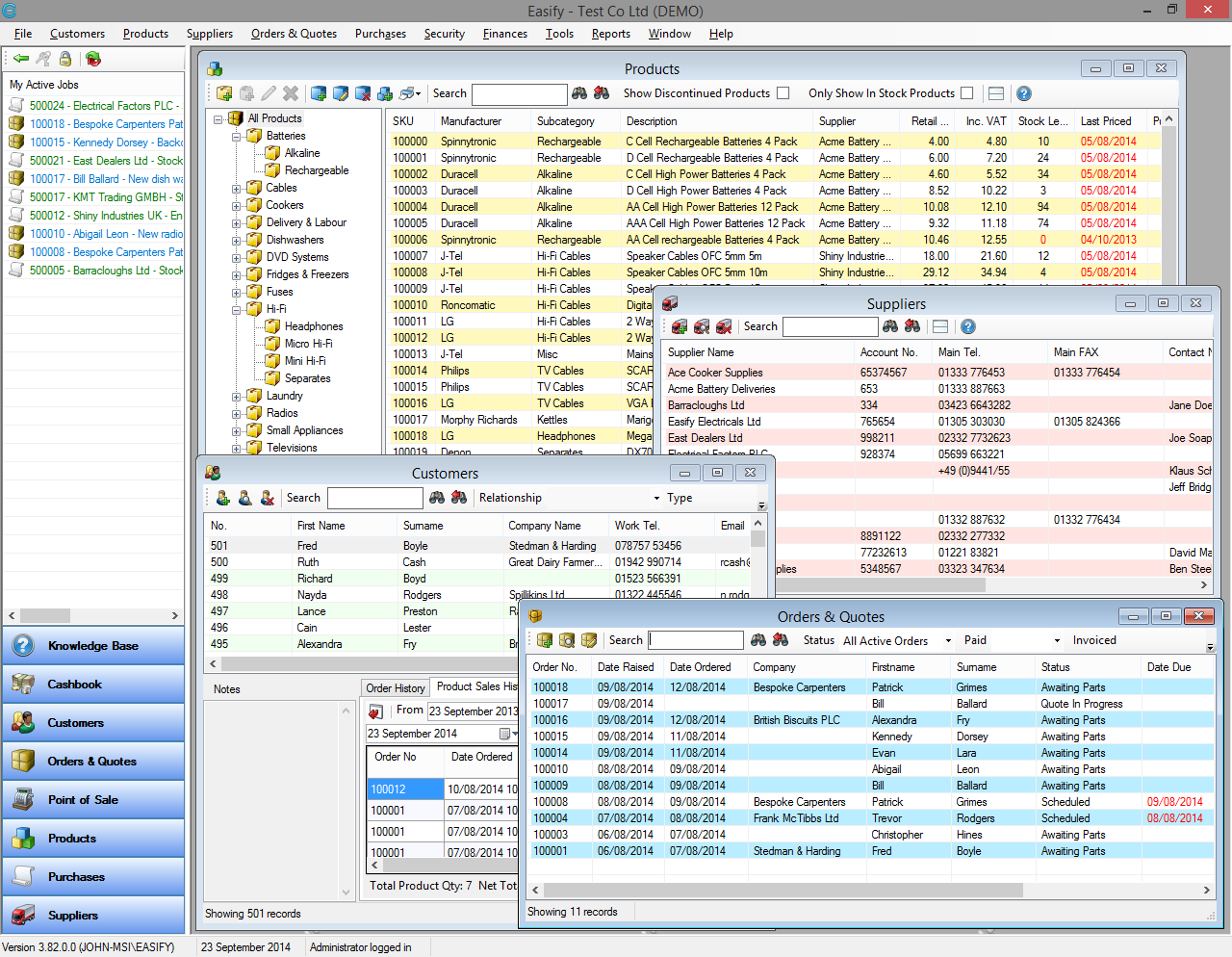Delete product category in Products toolbar
Image resolution: width=1232 pixels, height=957 pixels.
(363, 93)
